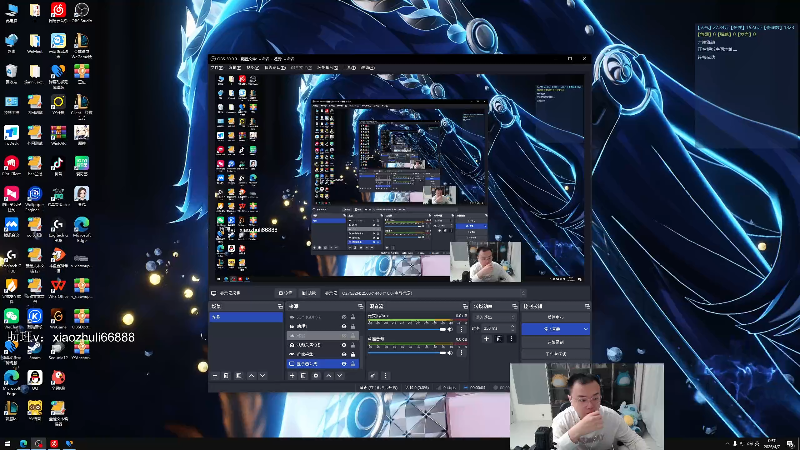Expand the arrow on the blue Controls button
The width and height of the screenshot is (800, 450).
tap(586, 329)
